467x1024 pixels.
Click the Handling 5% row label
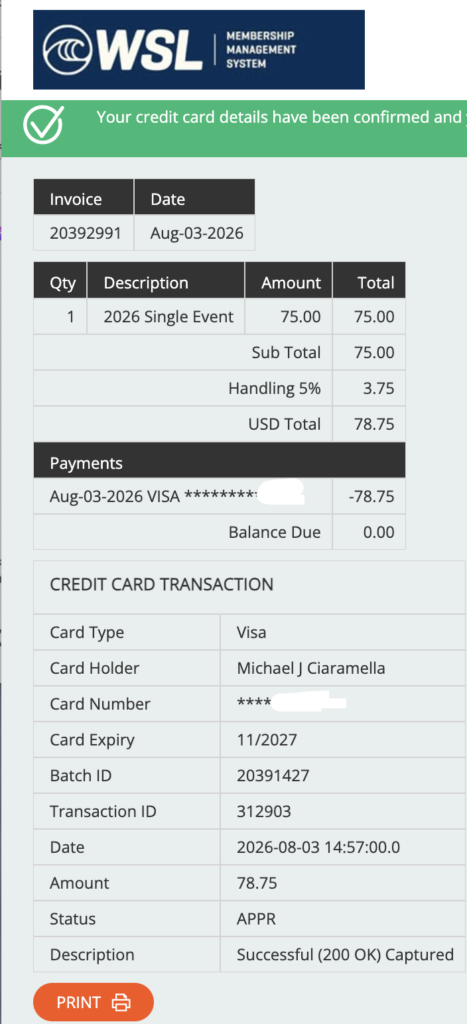click(274, 389)
